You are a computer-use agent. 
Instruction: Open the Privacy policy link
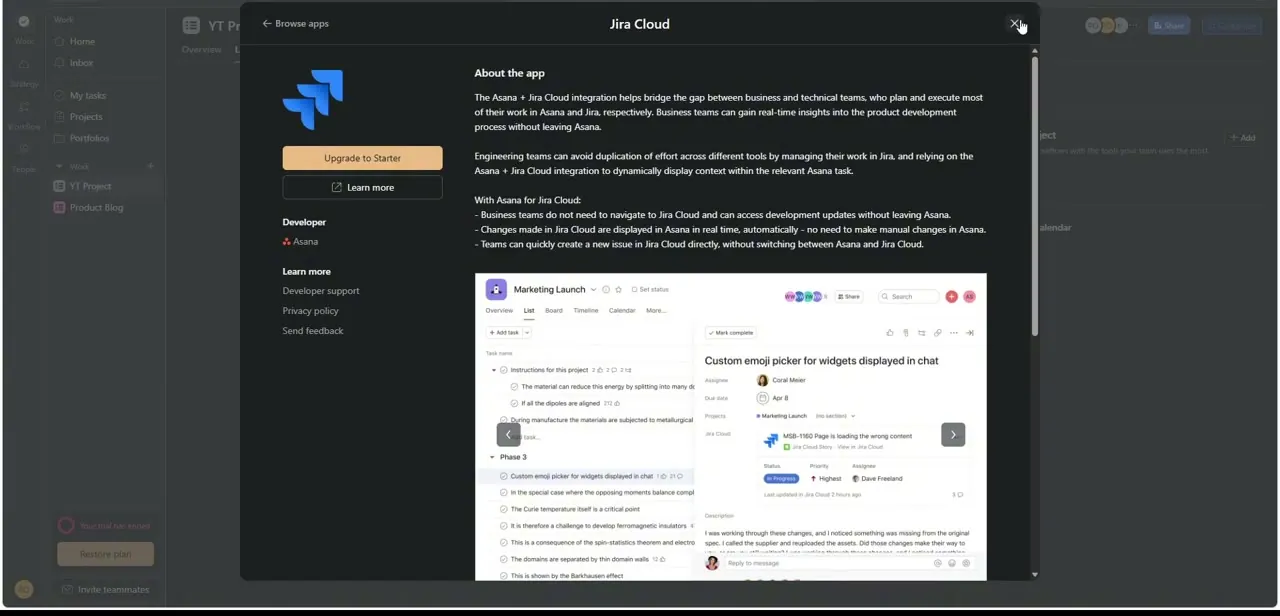click(310, 311)
